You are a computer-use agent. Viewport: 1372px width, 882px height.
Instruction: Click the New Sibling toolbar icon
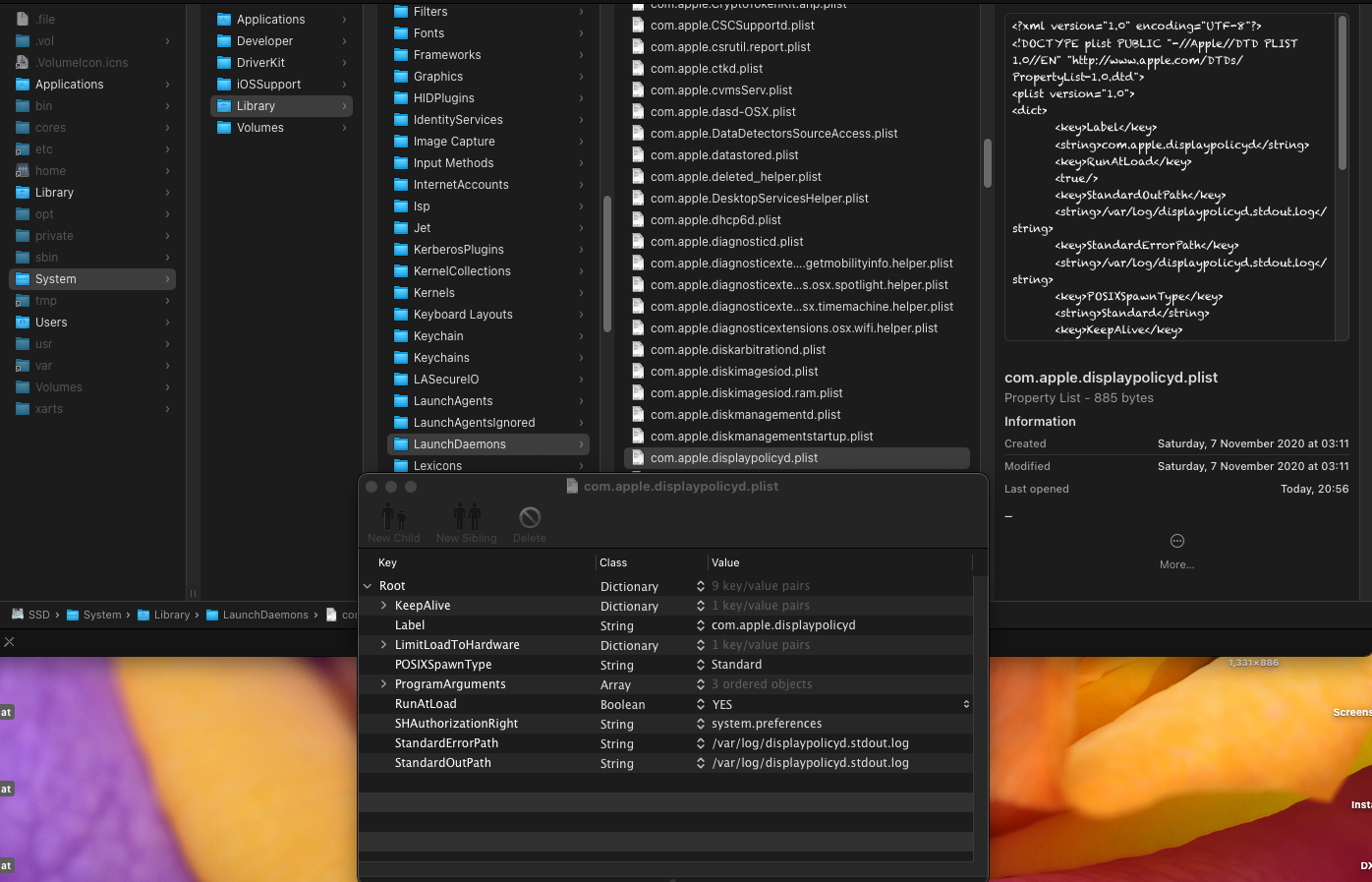(x=467, y=517)
